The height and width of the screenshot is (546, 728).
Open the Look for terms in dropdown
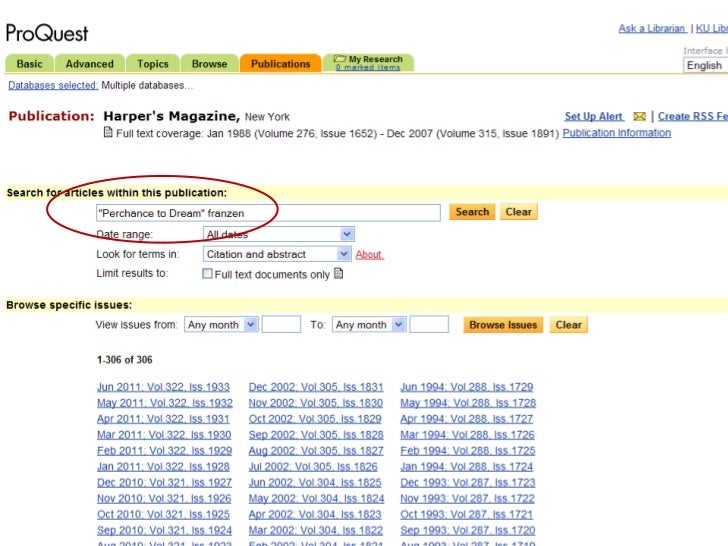[x=276, y=254]
